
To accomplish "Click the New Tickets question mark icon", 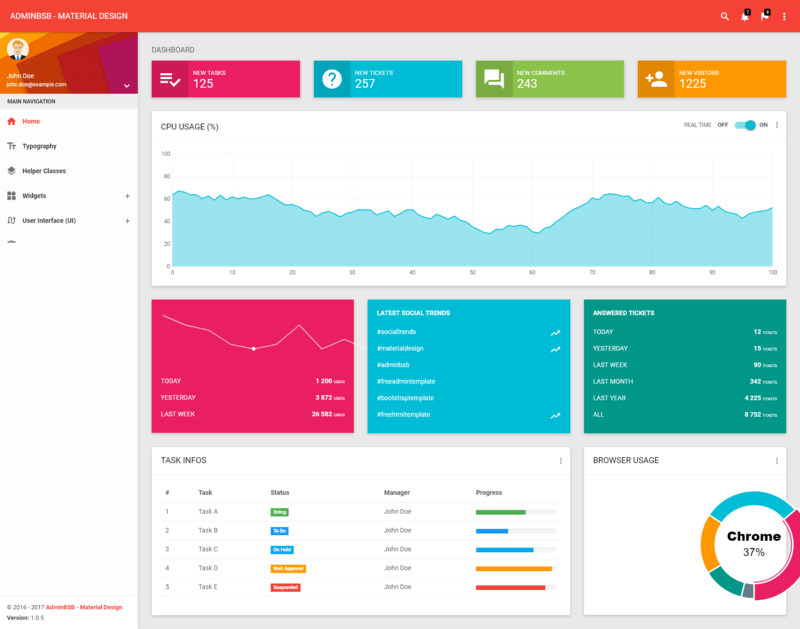I will pyautogui.click(x=332, y=79).
